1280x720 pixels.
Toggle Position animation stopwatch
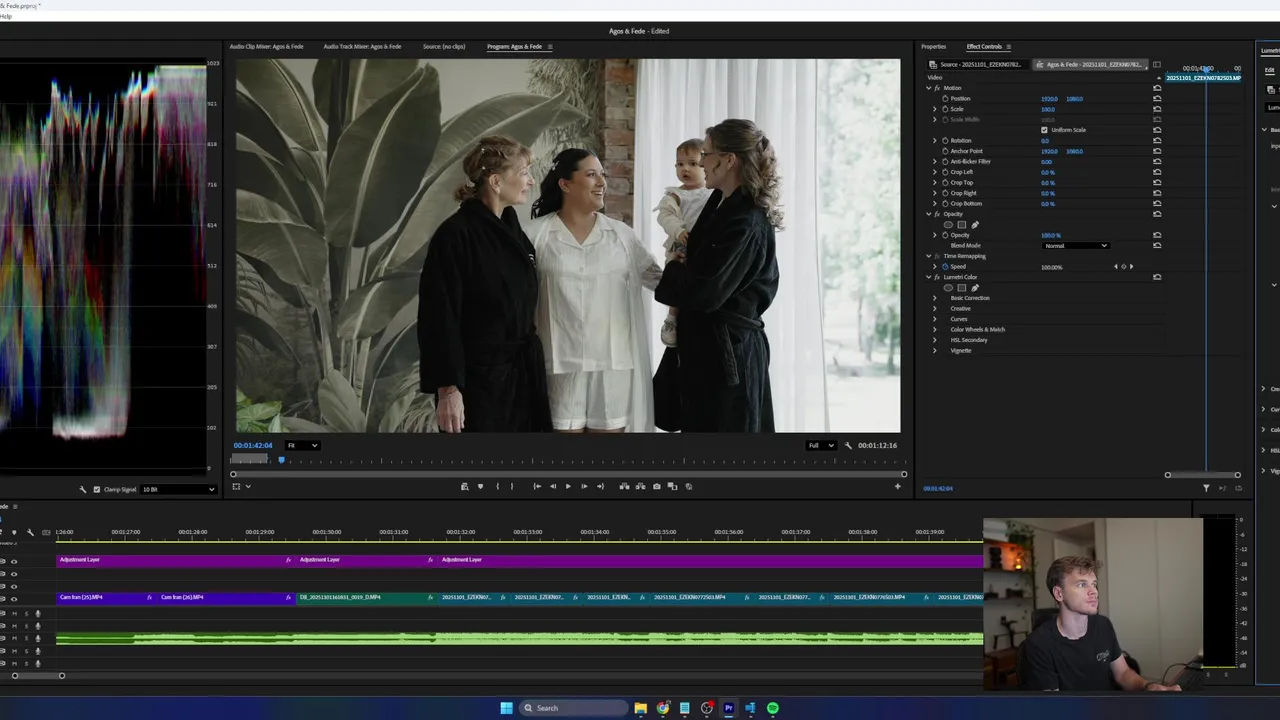tap(945, 98)
